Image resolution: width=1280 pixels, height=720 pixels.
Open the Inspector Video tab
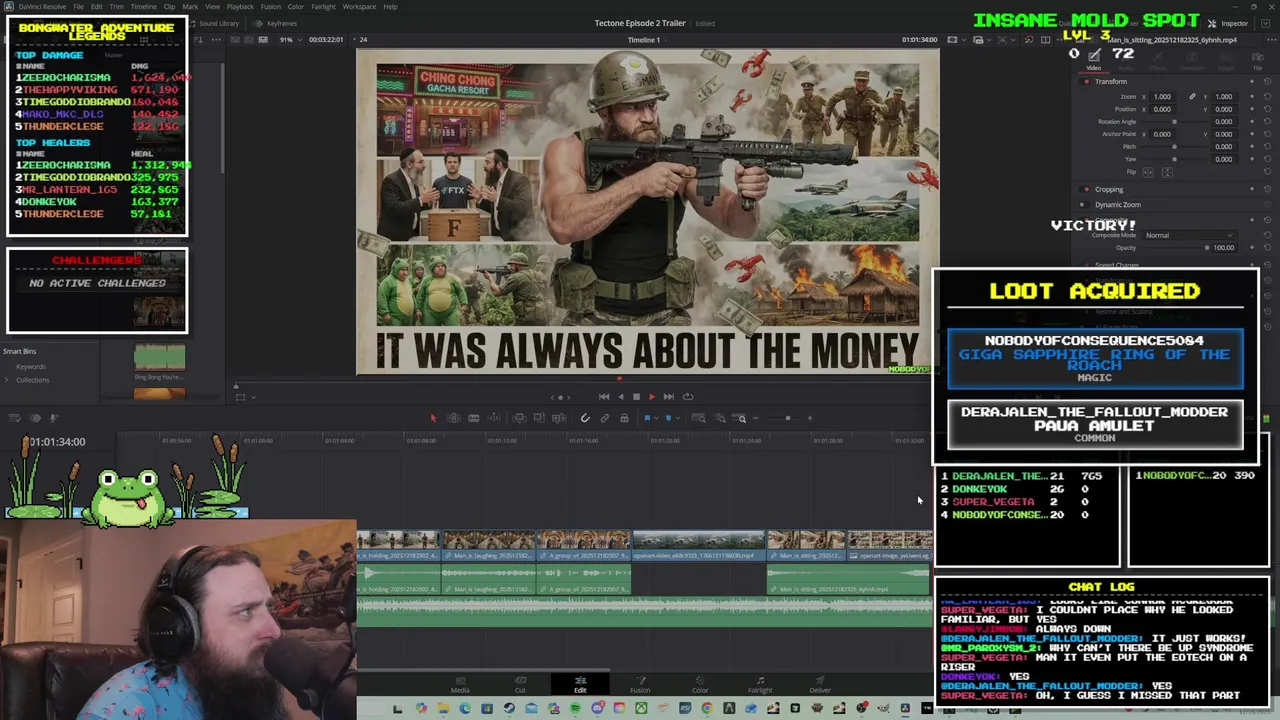(1094, 62)
